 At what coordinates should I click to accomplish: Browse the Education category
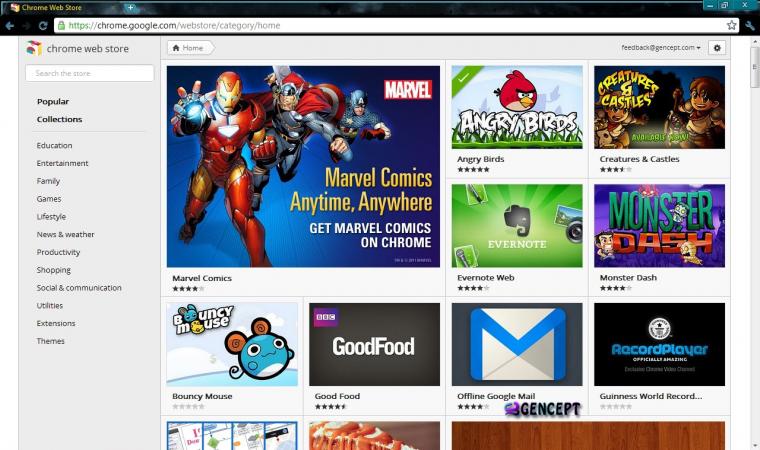pos(54,145)
